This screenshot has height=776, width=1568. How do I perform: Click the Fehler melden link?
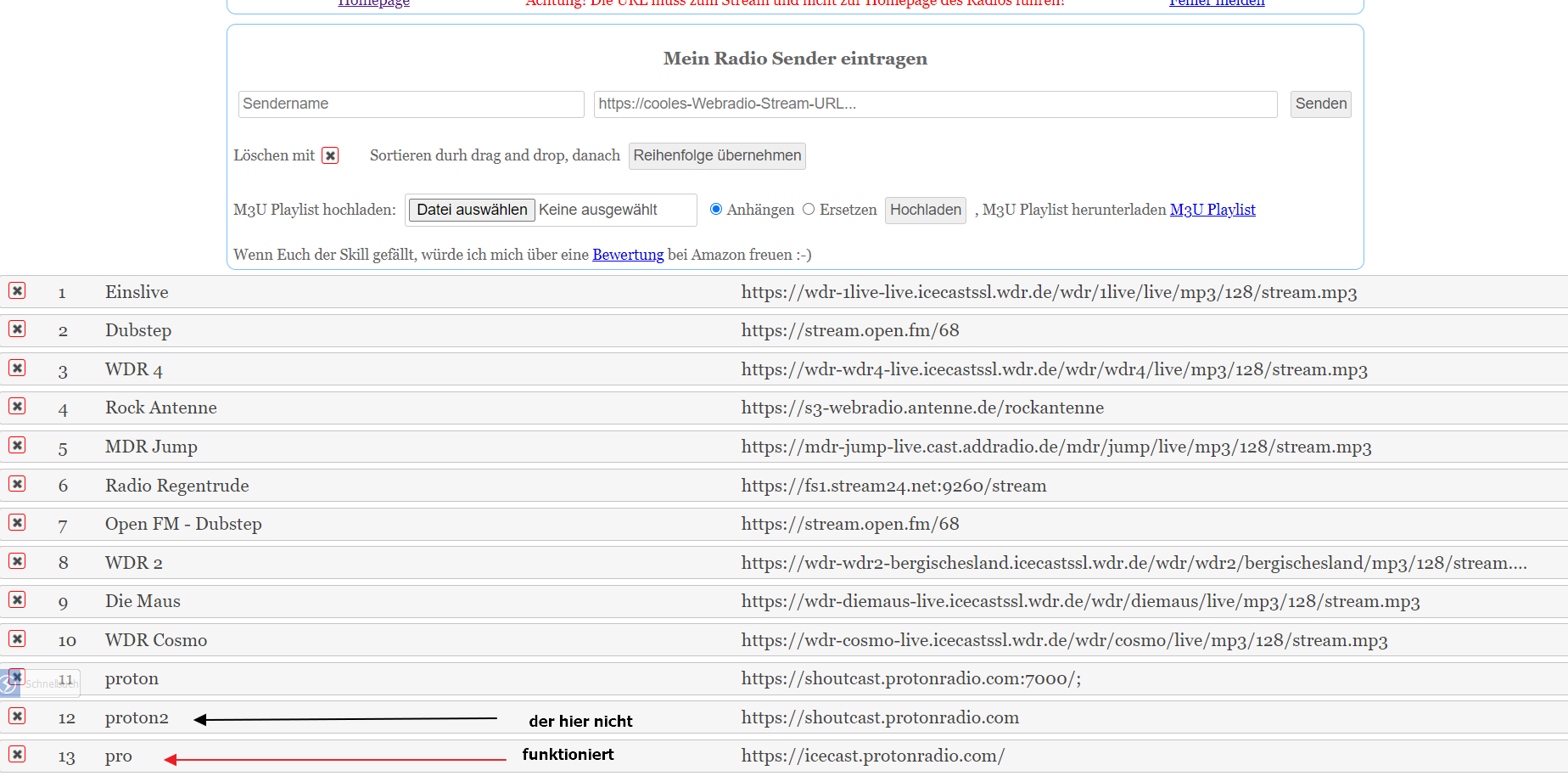tap(1217, 3)
